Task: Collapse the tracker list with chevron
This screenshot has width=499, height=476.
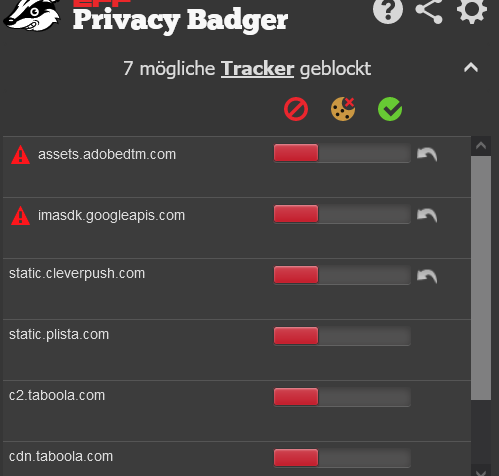Action: [x=471, y=68]
